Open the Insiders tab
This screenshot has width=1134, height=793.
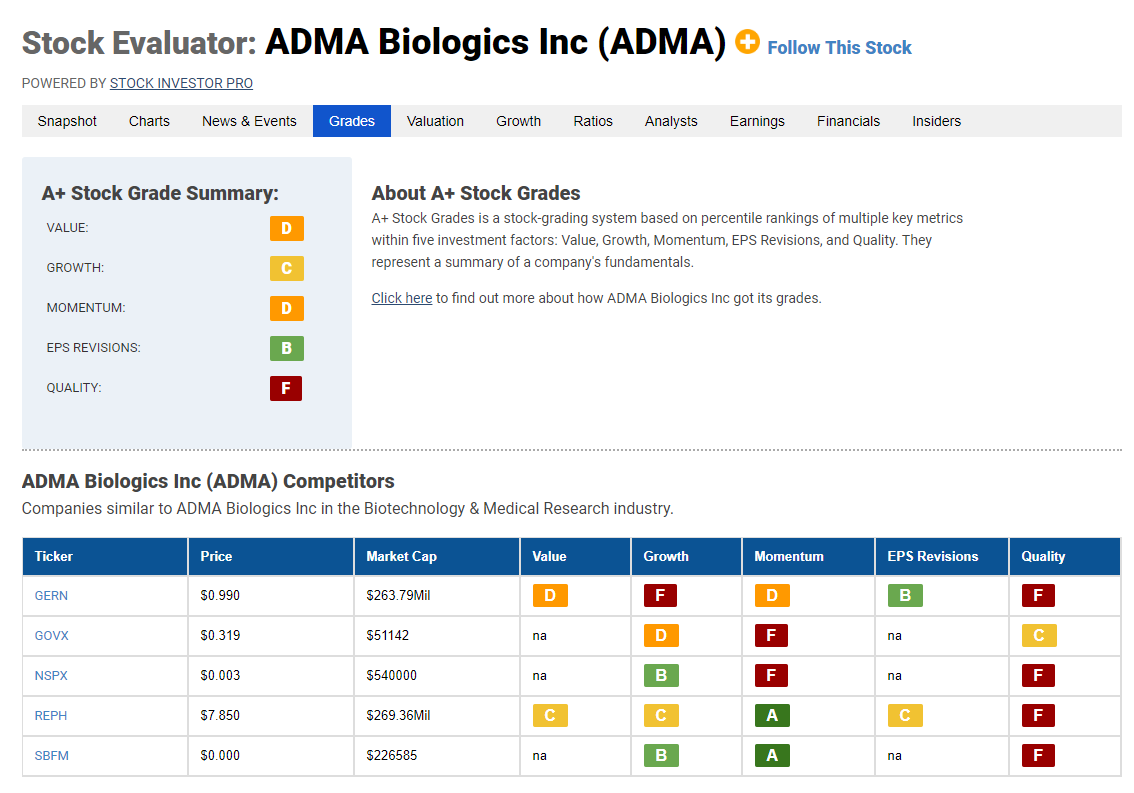point(937,121)
